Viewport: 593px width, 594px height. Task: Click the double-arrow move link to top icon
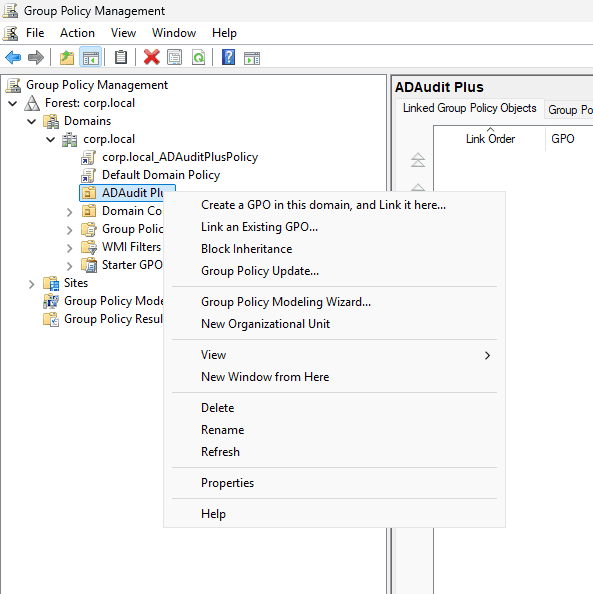pos(418,160)
